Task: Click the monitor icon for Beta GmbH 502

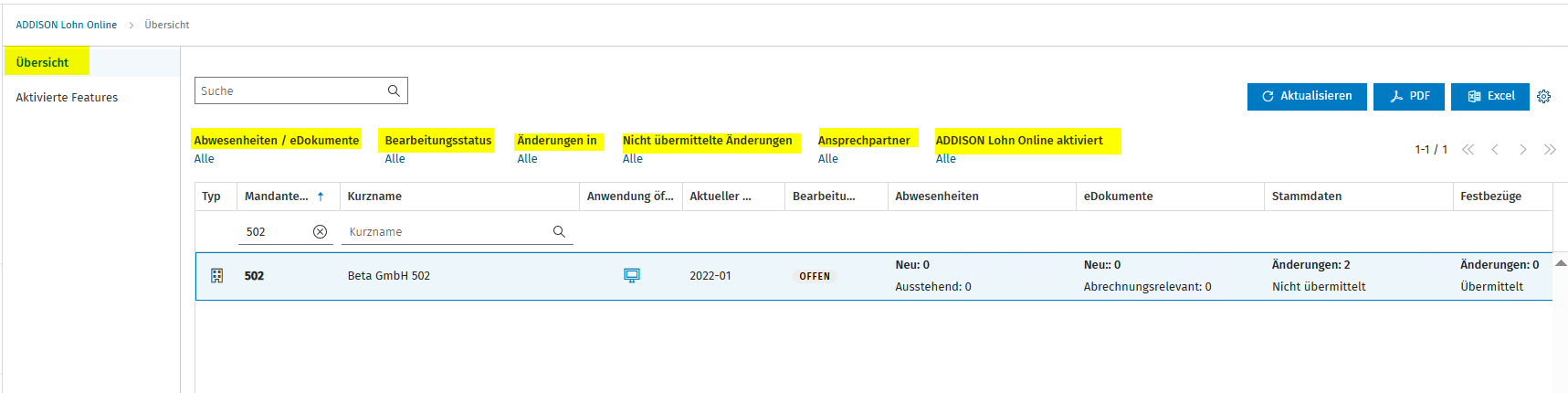Action: point(632,275)
